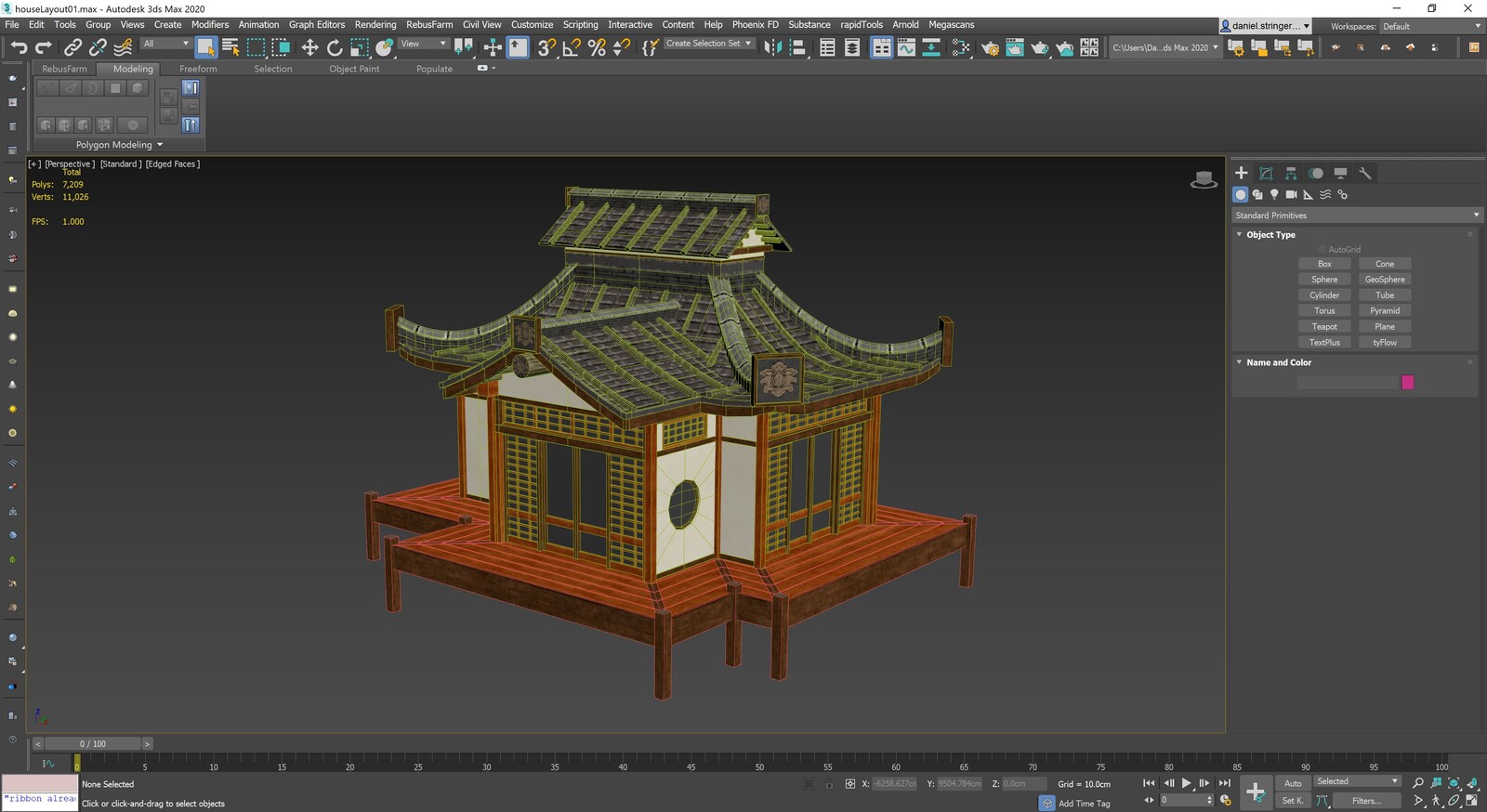Click the daniel.stringer account button
Viewport: 1487px width, 812px height.
tap(1266, 26)
